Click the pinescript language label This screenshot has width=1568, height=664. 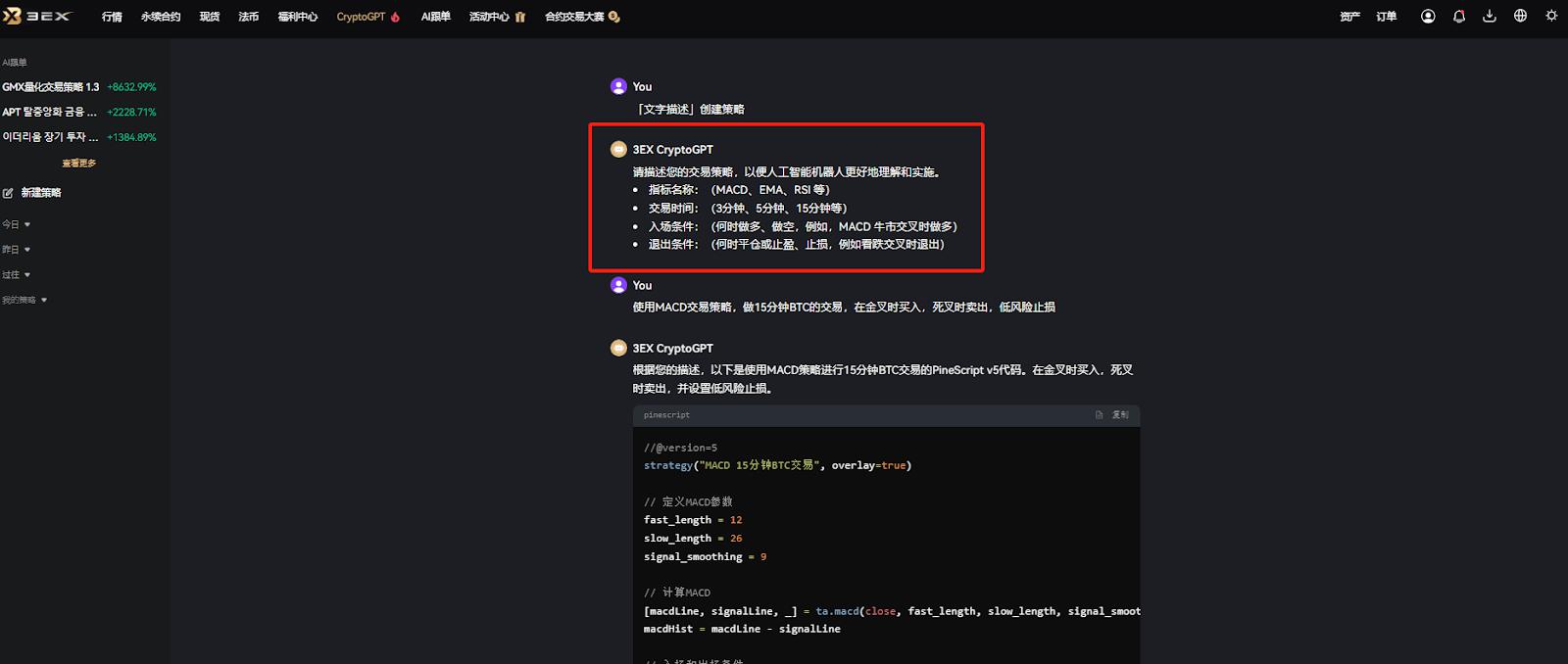click(x=666, y=415)
